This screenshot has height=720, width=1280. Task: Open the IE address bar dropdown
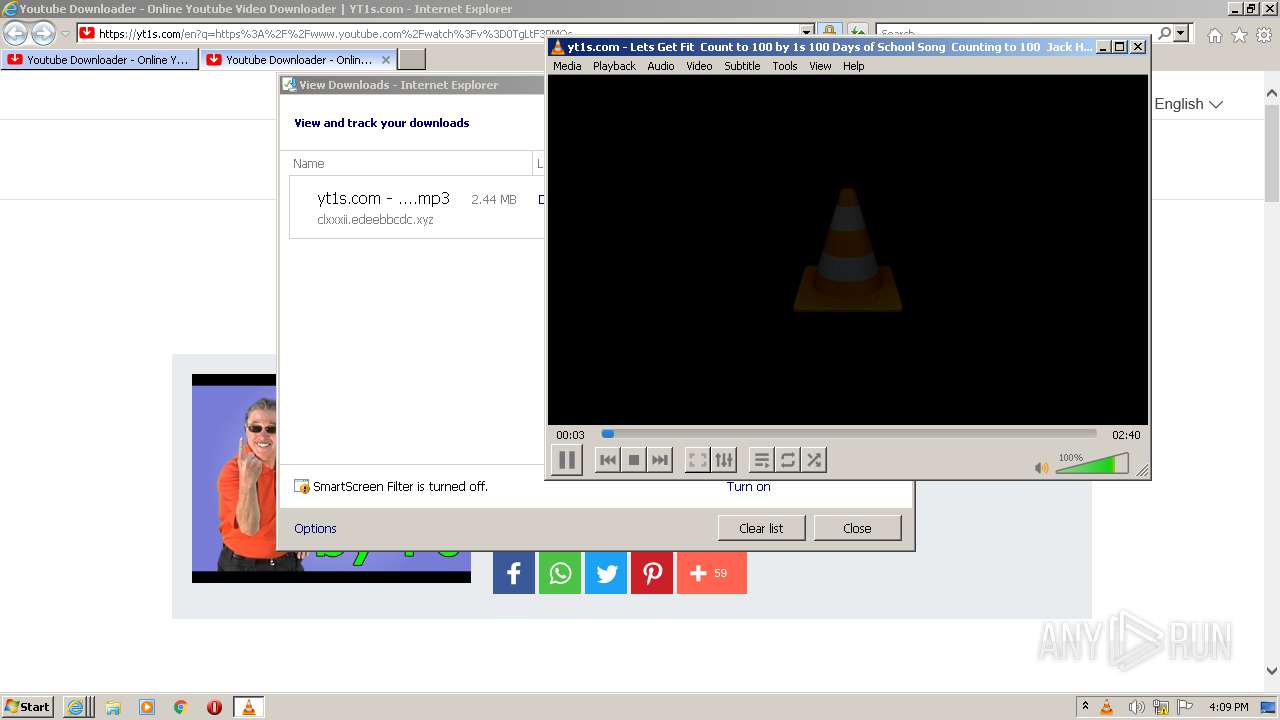pyautogui.click(x=806, y=33)
